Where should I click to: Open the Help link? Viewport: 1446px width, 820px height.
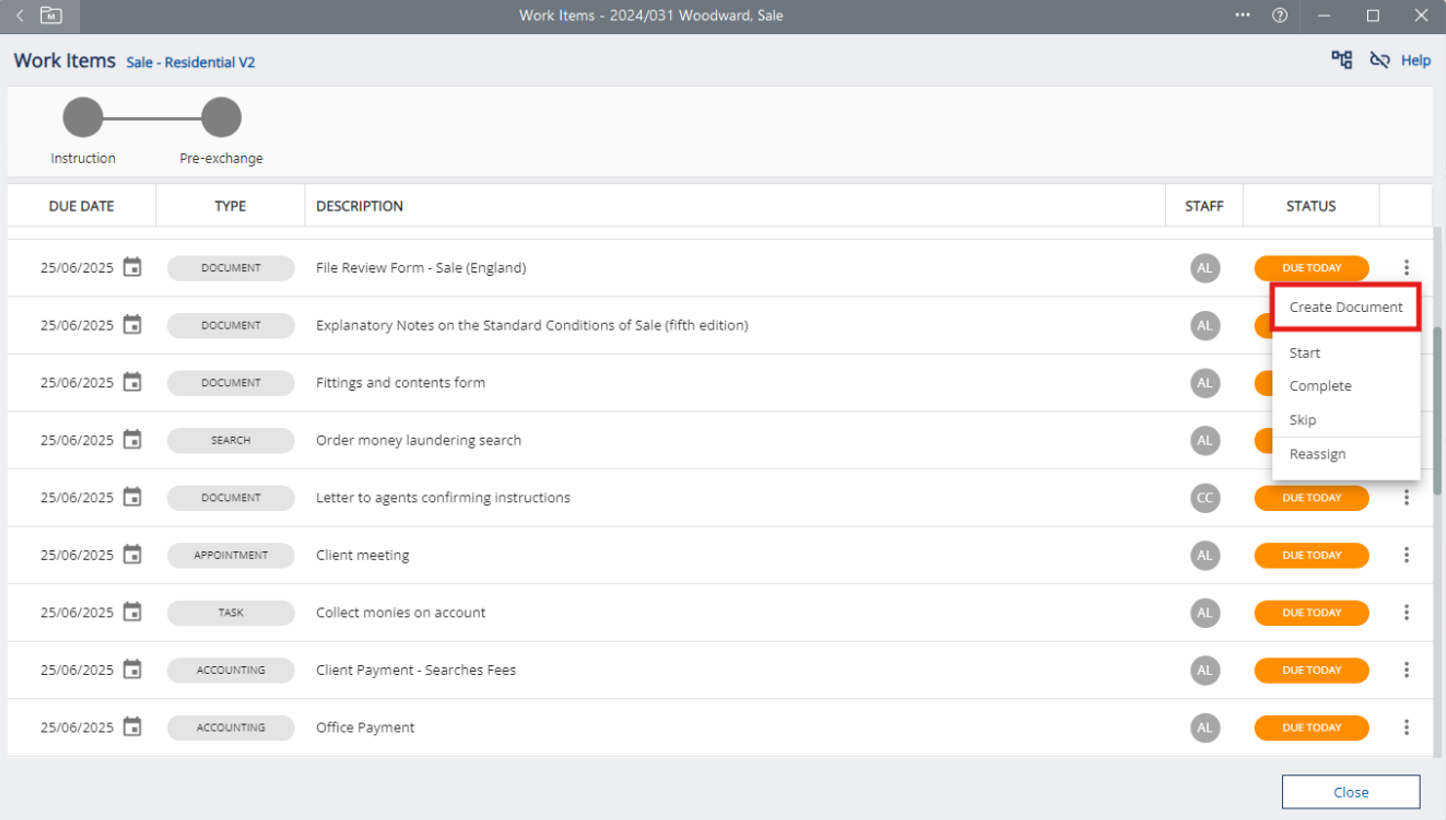coord(1415,61)
